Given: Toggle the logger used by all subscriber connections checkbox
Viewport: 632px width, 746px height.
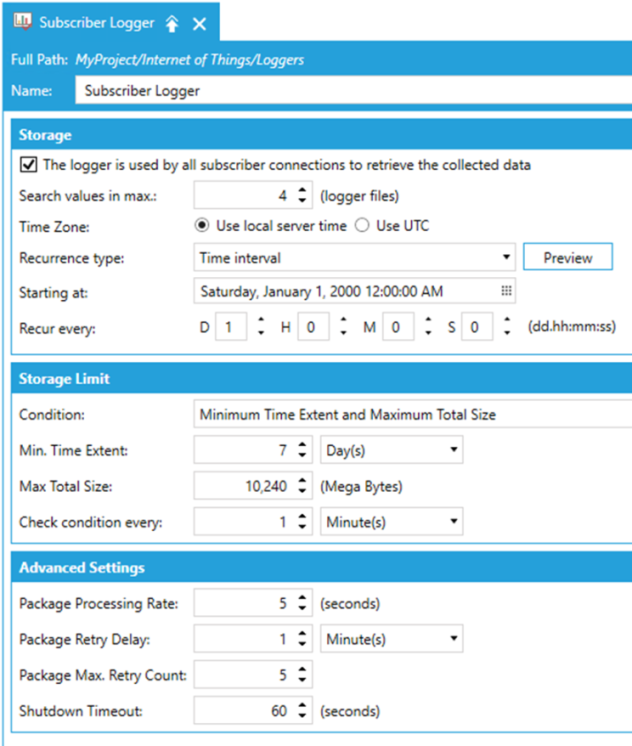Looking at the screenshot, I should 29,165.
